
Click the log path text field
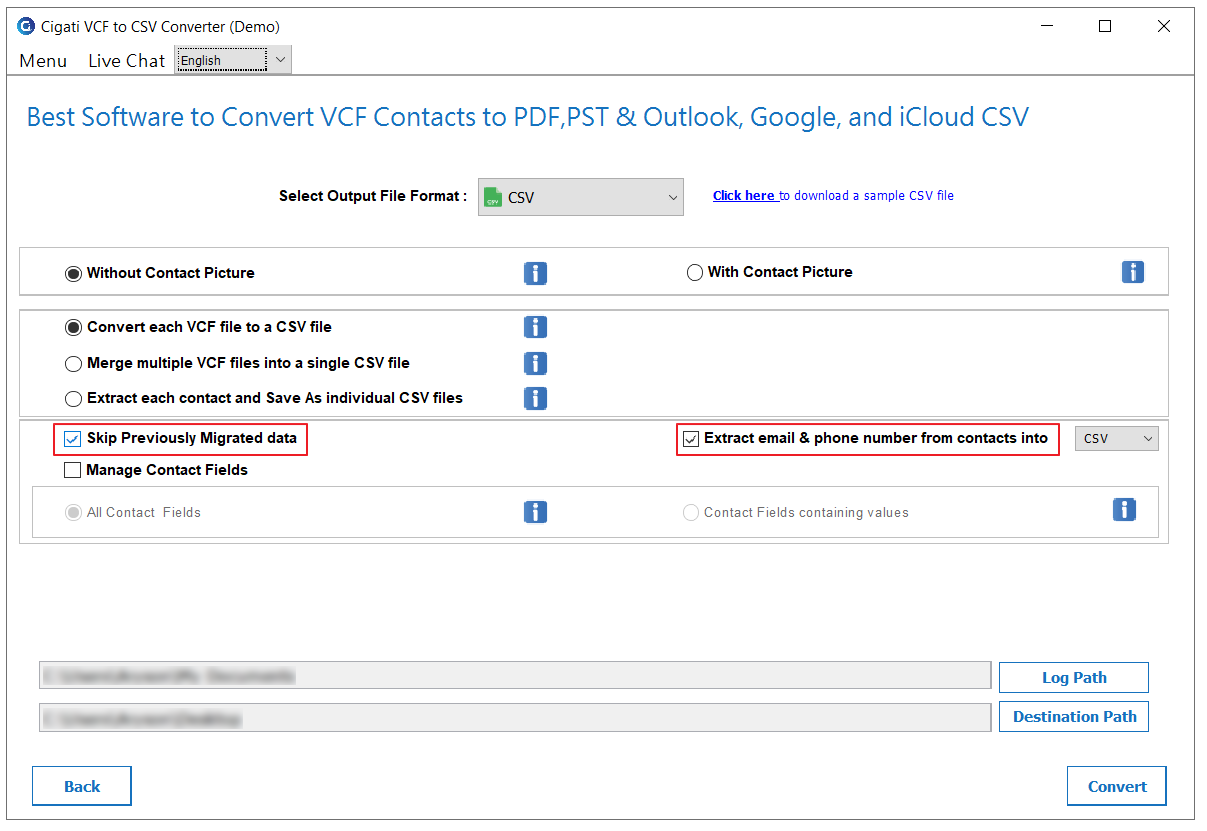pyautogui.click(x=515, y=676)
